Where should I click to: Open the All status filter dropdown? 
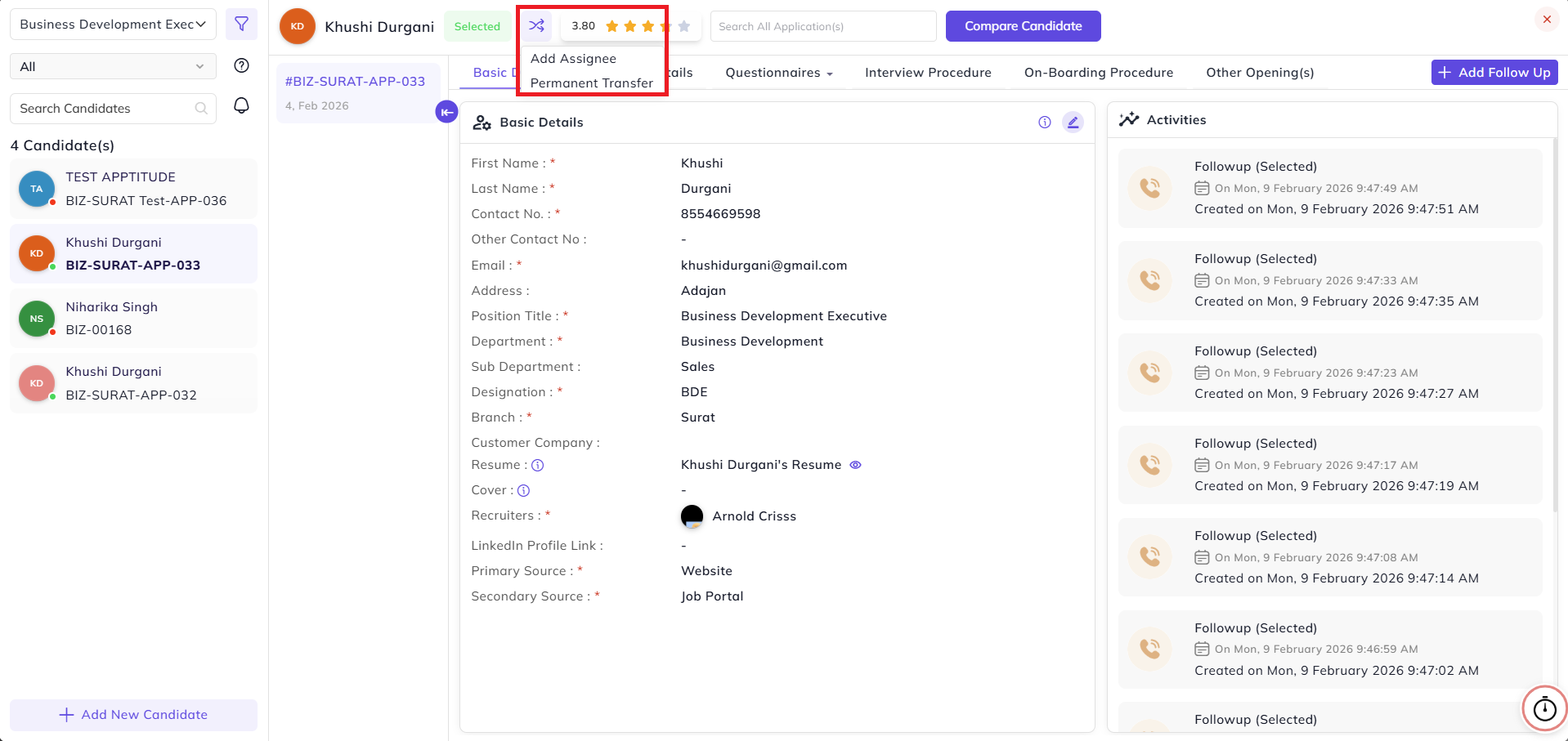(x=113, y=66)
